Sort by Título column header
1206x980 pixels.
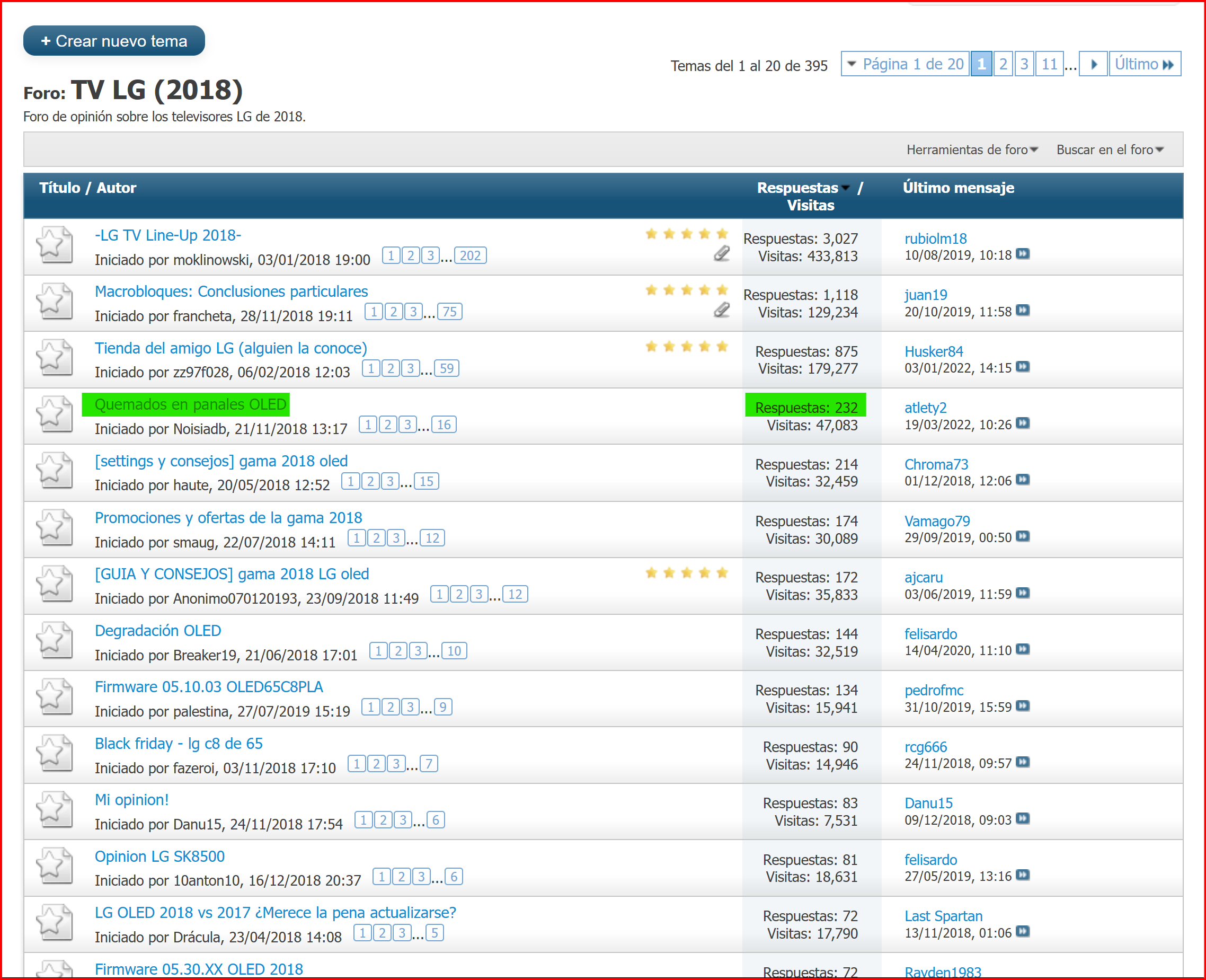(60, 188)
